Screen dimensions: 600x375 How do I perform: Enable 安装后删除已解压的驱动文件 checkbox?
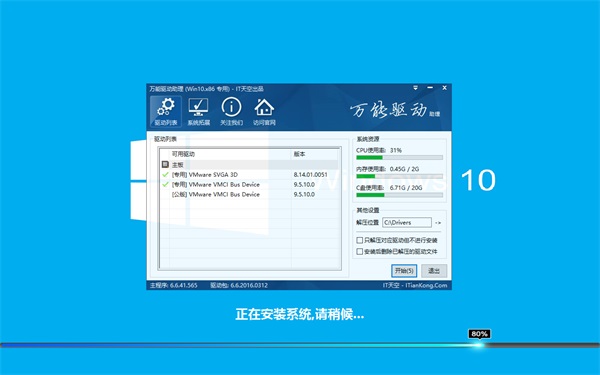[x=360, y=251]
